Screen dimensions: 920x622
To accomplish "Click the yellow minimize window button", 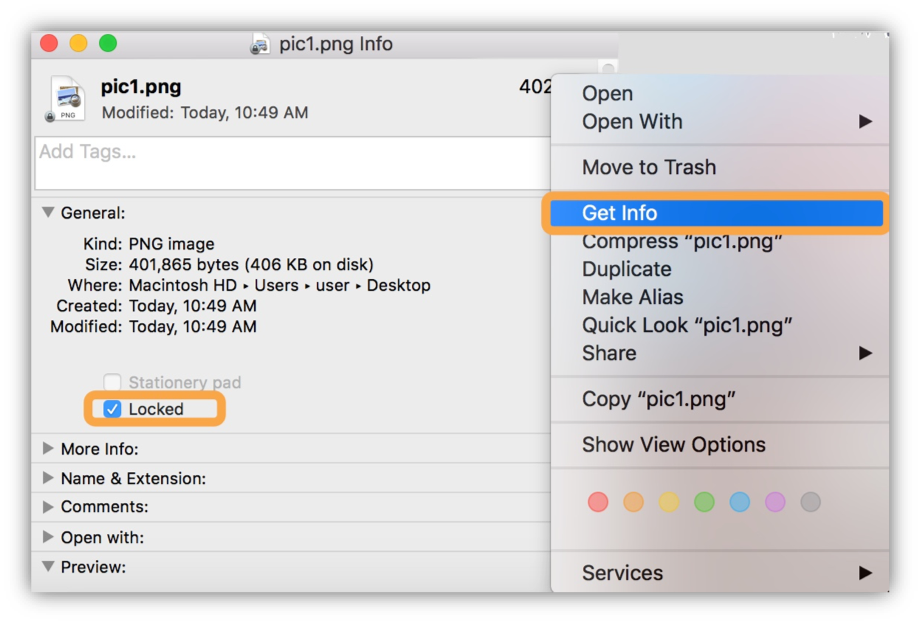I will click(x=78, y=44).
